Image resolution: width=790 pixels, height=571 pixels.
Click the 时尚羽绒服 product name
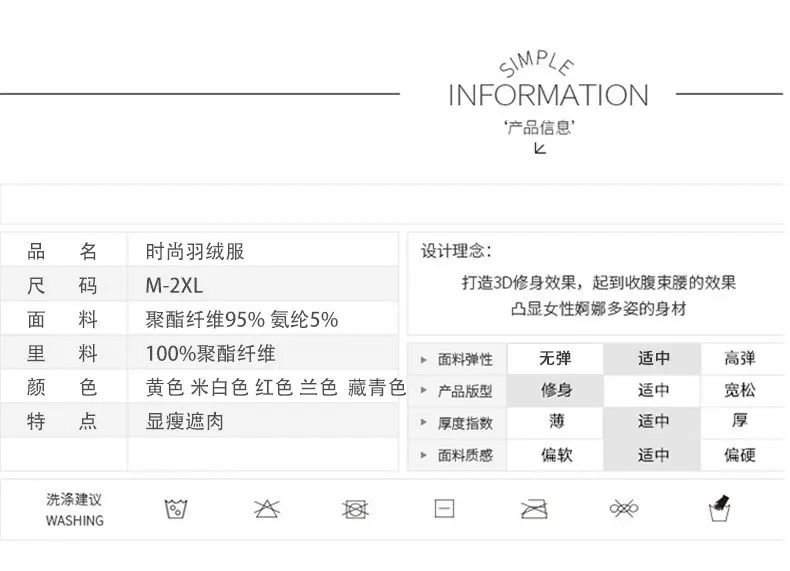(x=195, y=251)
